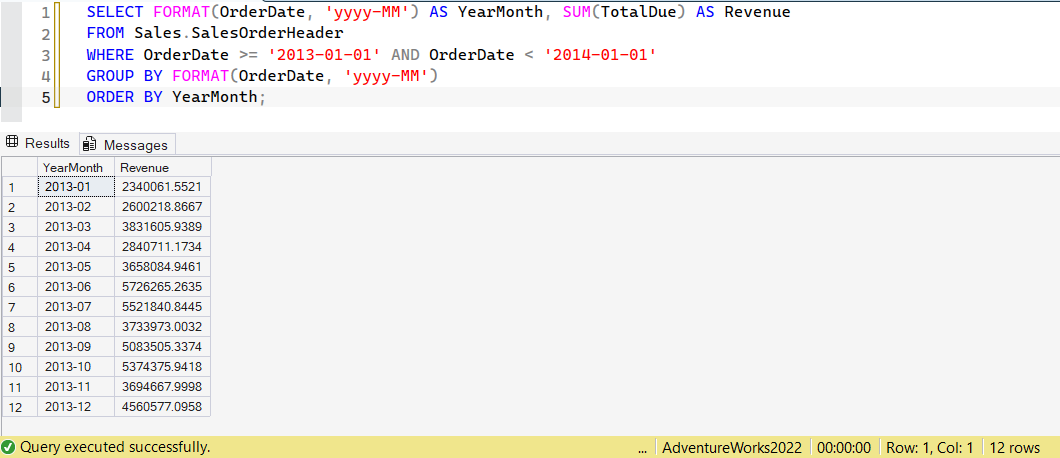Click SUM function on line 1

(577, 12)
